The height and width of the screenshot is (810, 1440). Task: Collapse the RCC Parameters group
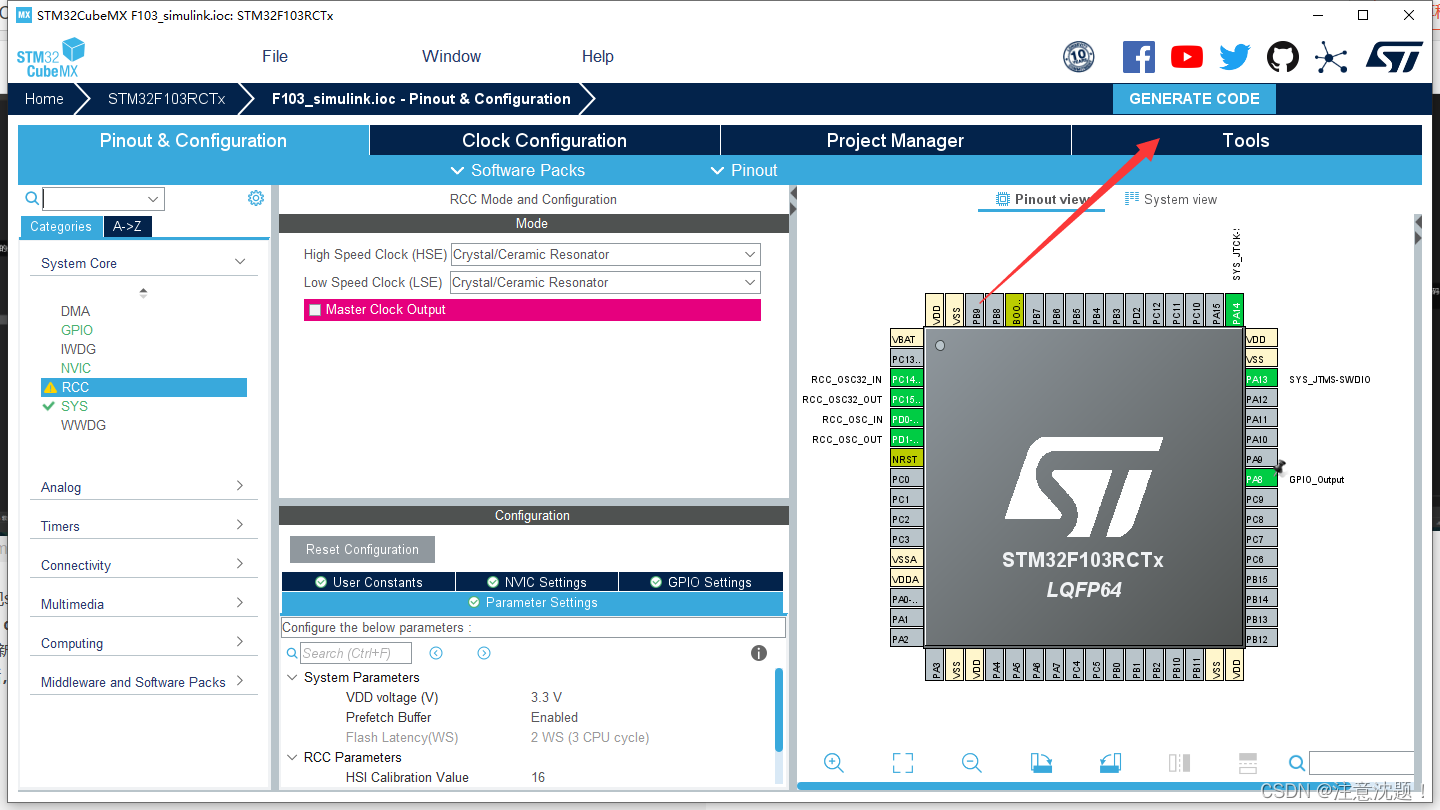292,757
